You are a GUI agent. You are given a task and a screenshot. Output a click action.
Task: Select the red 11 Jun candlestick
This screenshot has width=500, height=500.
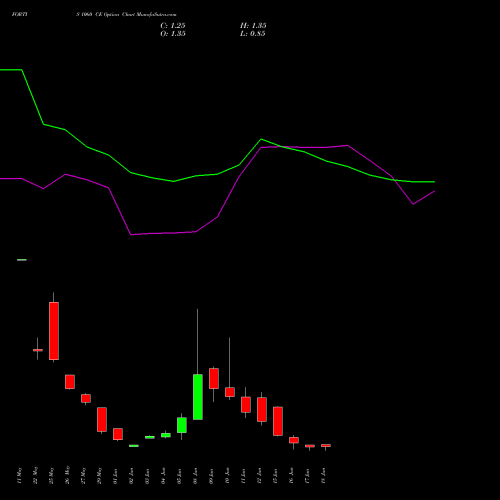pos(246,405)
